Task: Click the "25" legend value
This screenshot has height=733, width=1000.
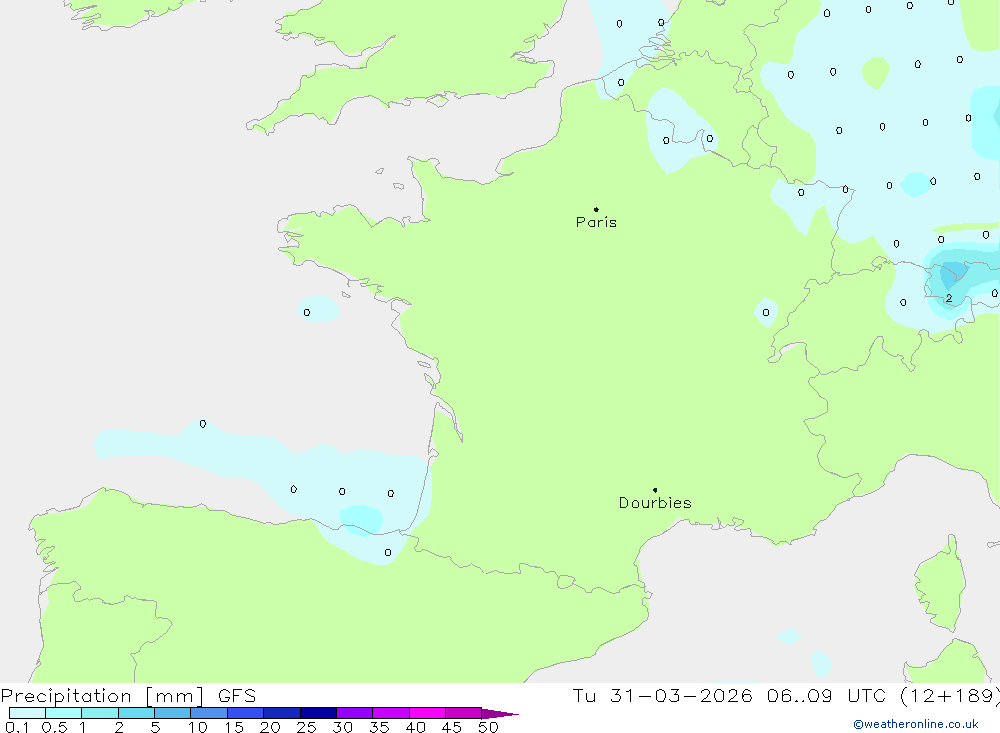Action: coord(307,727)
